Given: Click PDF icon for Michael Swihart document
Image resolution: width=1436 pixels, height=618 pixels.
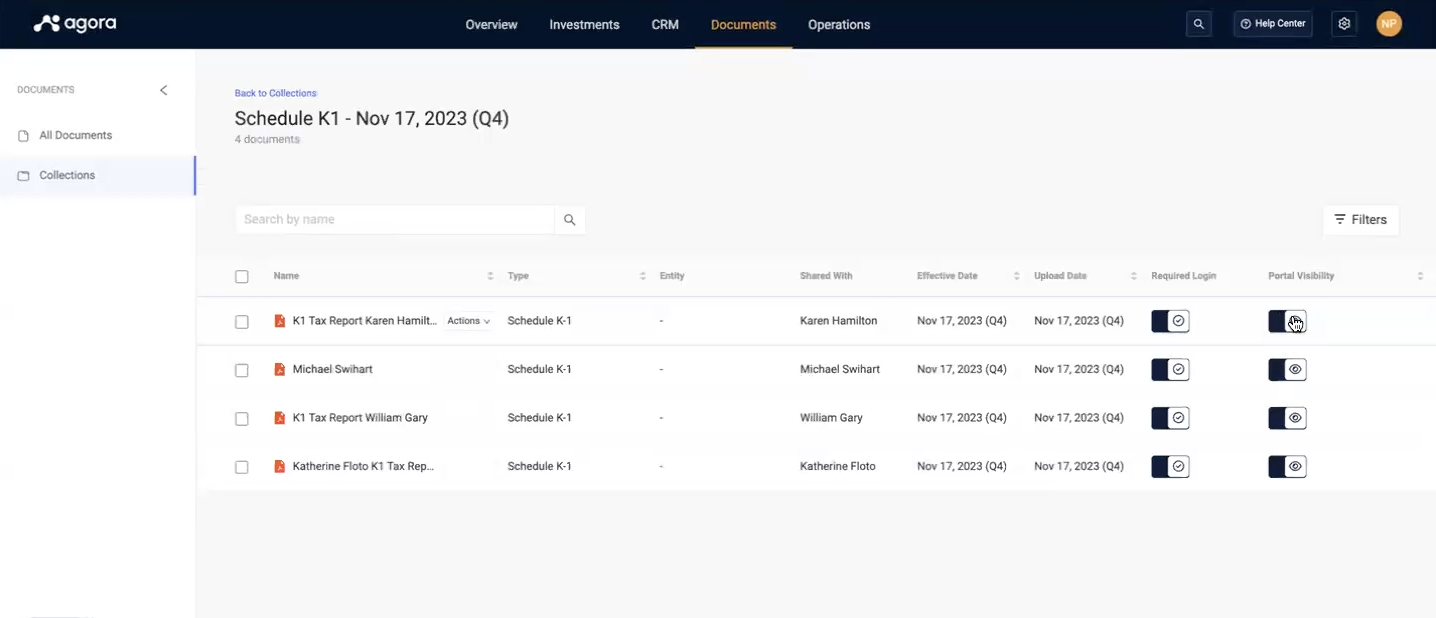Looking at the screenshot, I should pyautogui.click(x=280, y=369).
